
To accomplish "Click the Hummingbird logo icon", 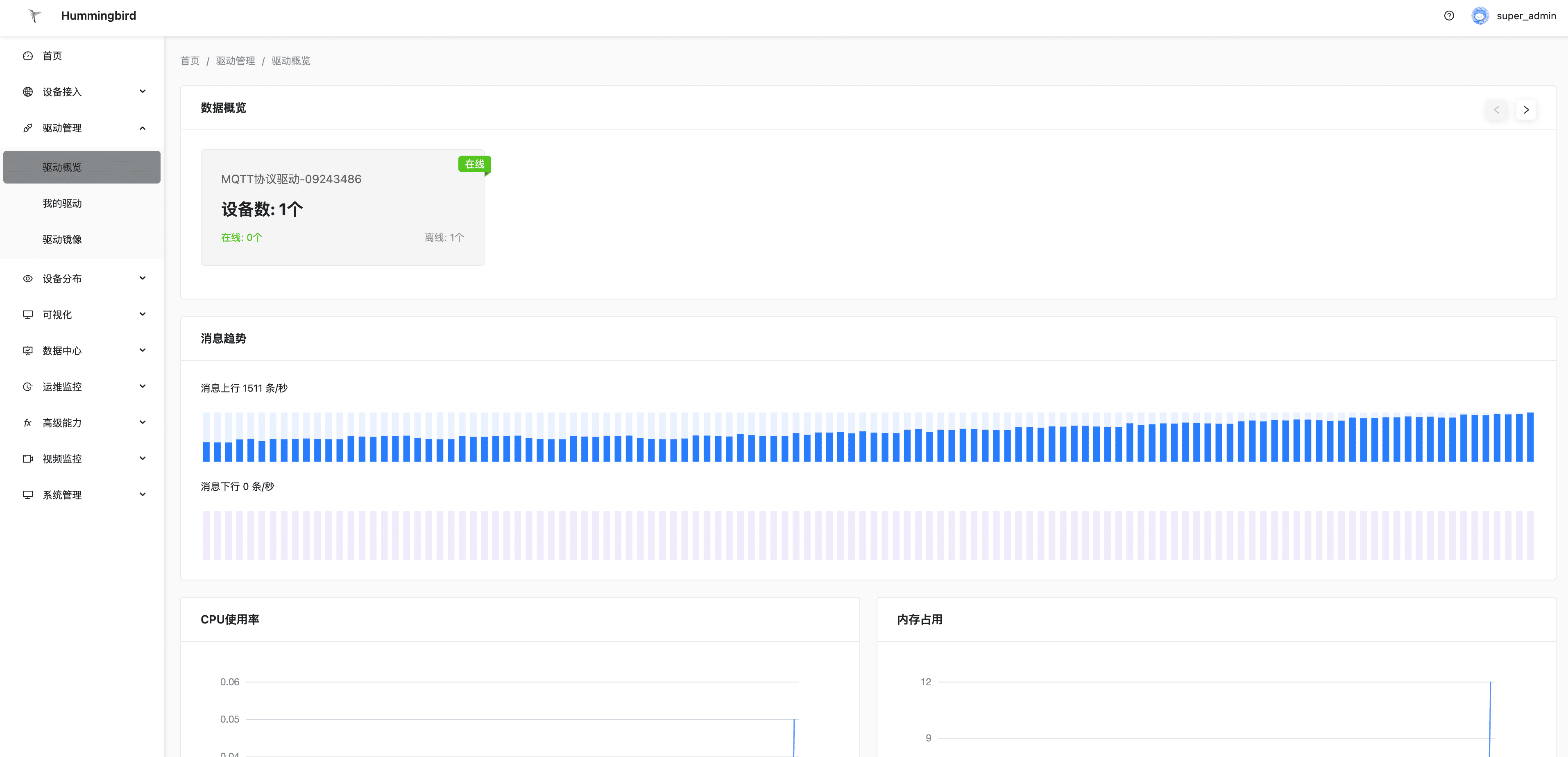I will (35, 16).
